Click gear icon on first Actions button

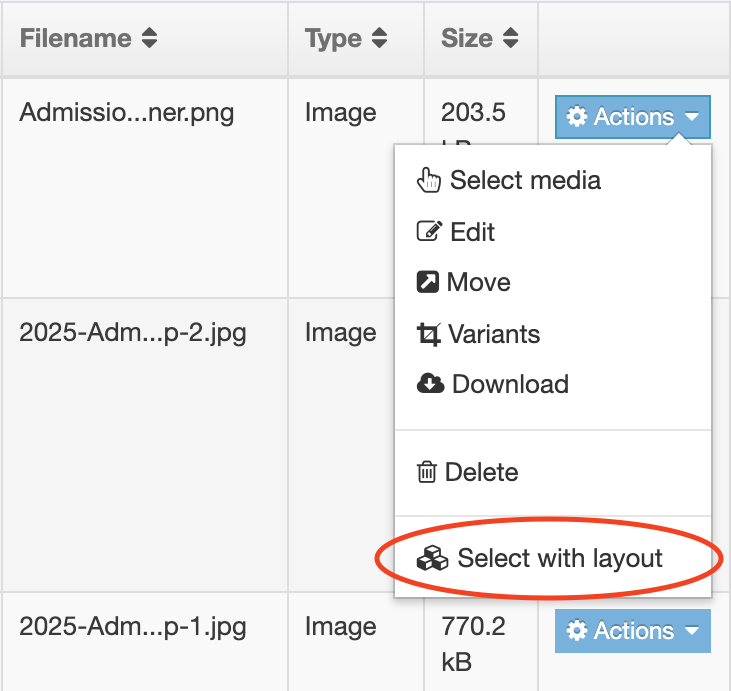[577, 117]
